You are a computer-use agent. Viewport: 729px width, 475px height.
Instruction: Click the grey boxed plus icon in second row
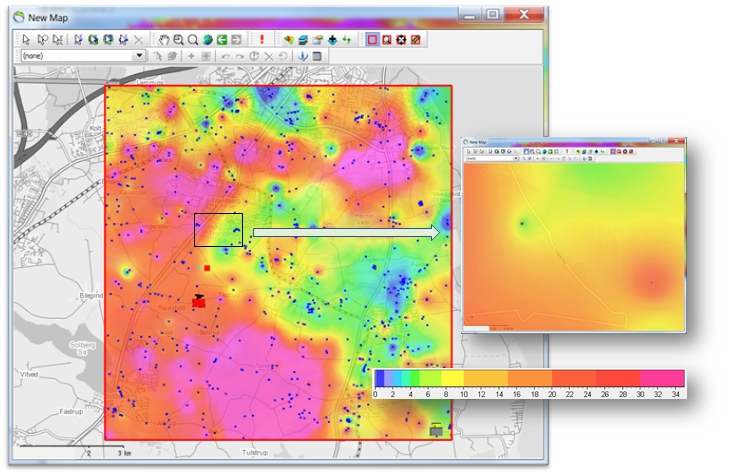205,56
